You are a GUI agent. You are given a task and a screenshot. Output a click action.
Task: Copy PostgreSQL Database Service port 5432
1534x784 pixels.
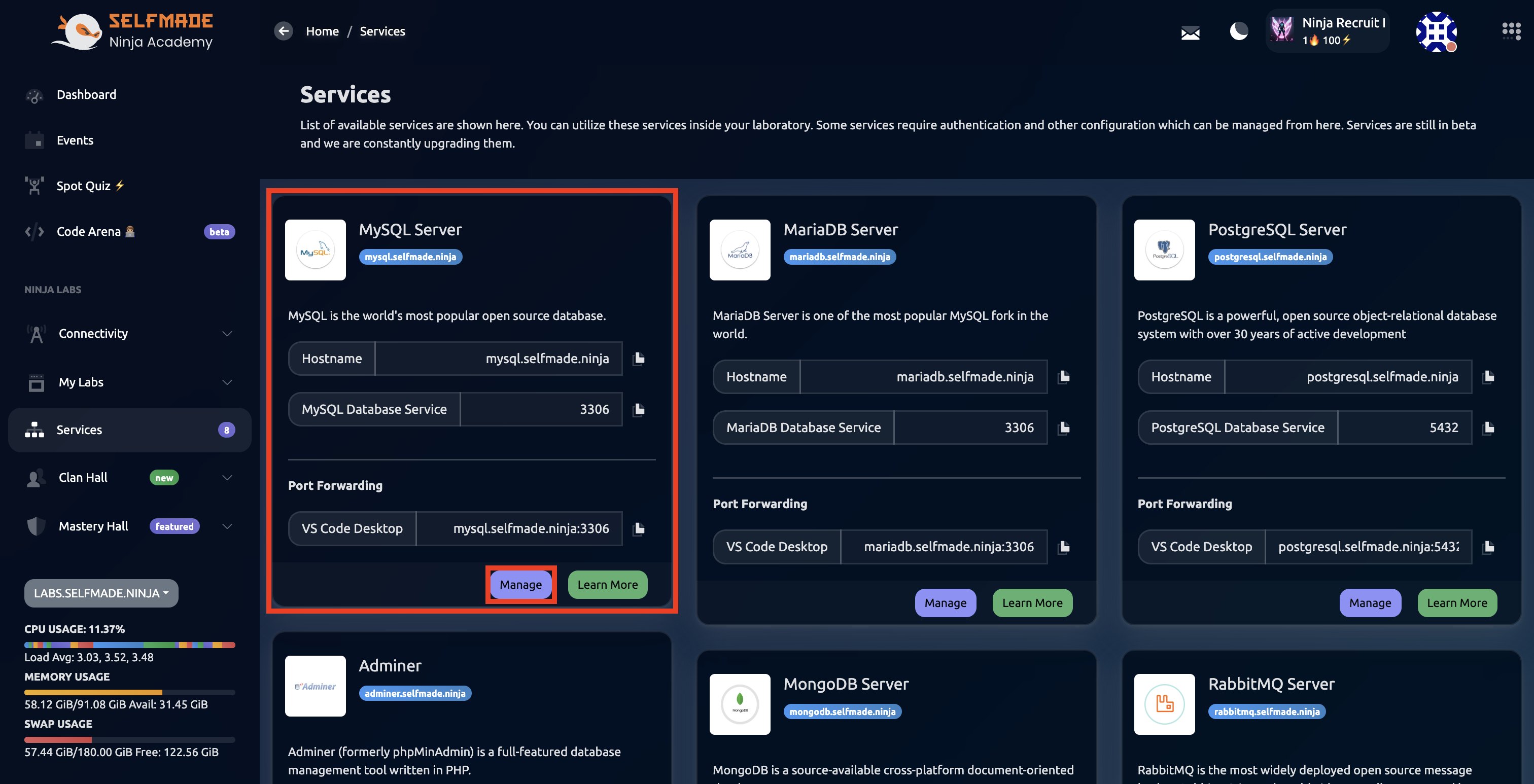click(x=1488, y=428)
